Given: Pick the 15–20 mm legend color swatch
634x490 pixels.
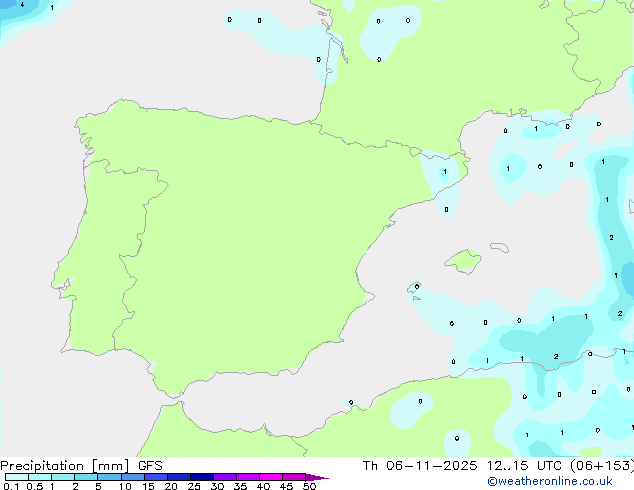Looking at the screenshot, I should click(156, 477).
